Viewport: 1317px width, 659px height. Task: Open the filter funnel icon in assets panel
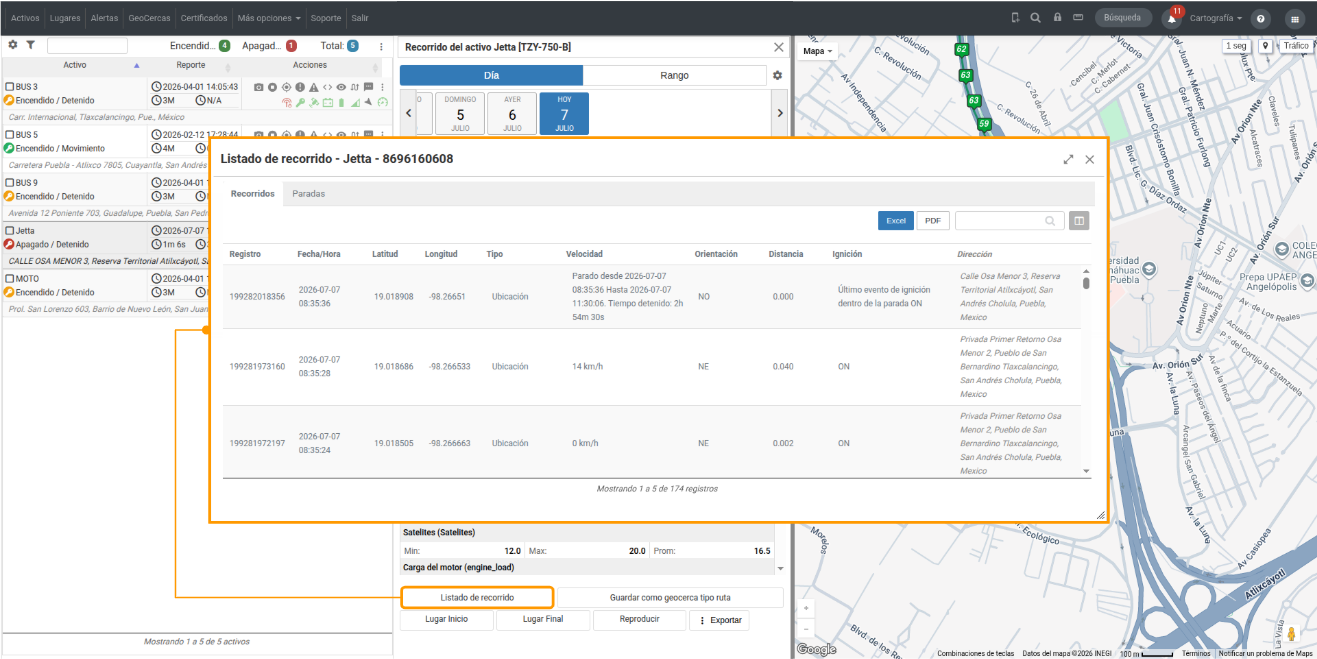pos(31,45)
